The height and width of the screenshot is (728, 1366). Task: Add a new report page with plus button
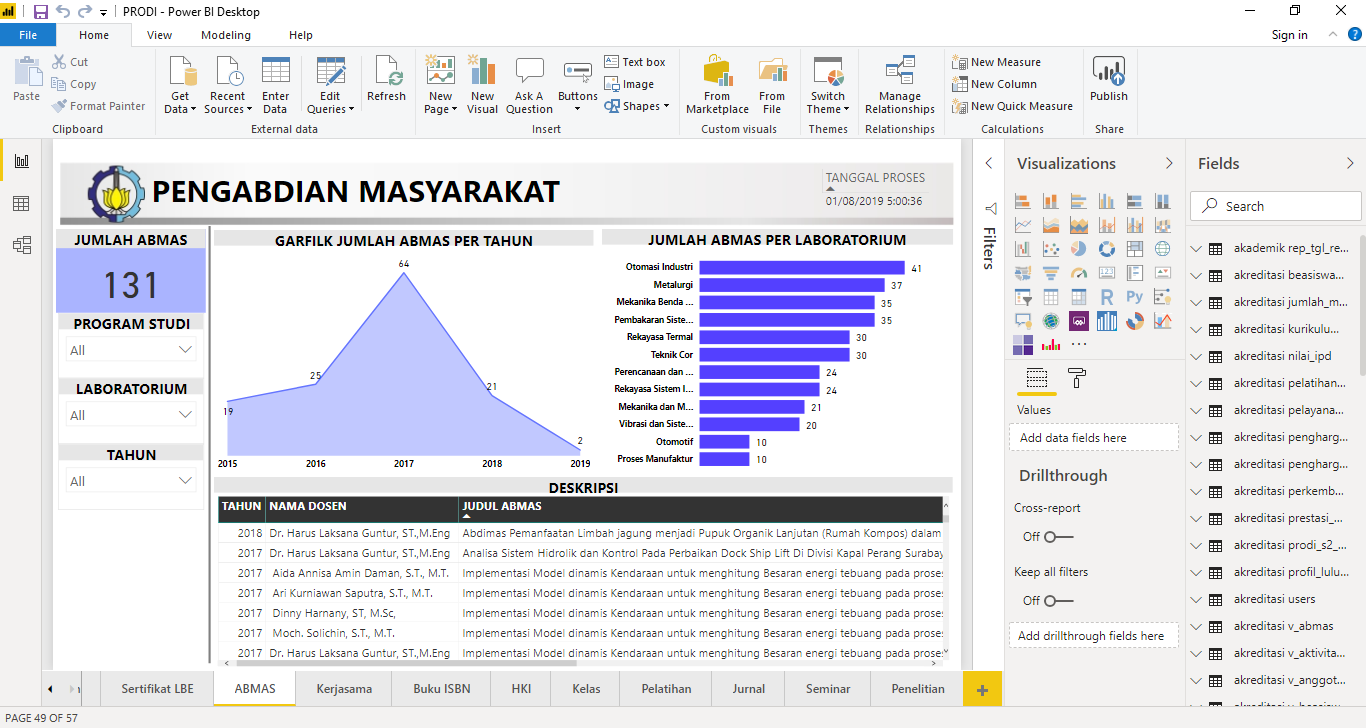[982, 690]
